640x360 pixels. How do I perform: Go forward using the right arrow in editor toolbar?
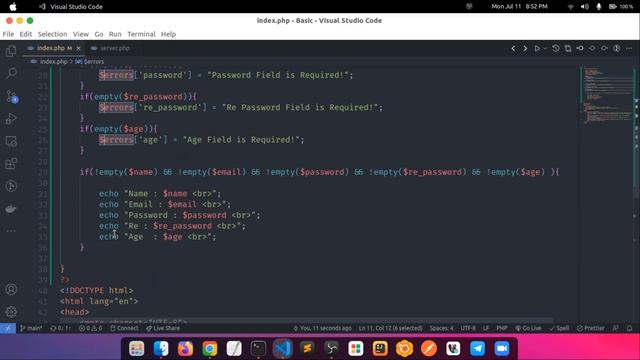(525, 49)
